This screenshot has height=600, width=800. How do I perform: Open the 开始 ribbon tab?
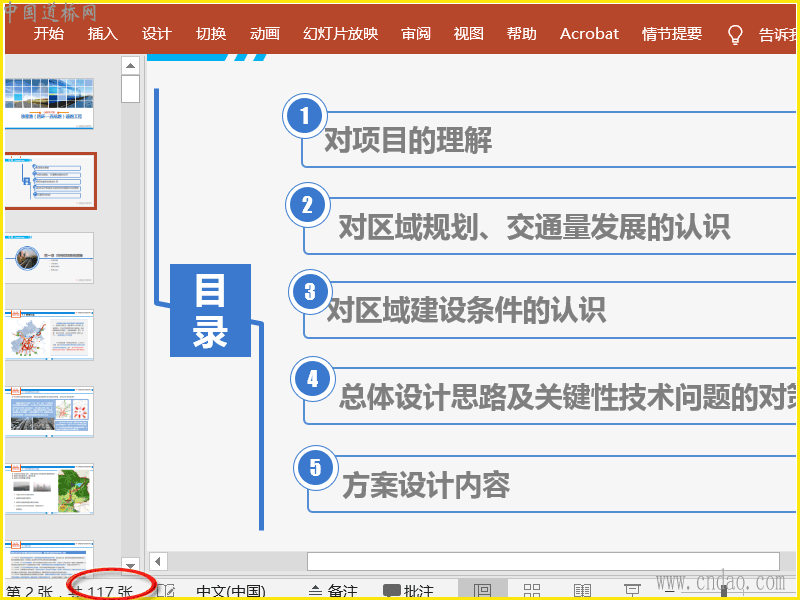point(48,34)
